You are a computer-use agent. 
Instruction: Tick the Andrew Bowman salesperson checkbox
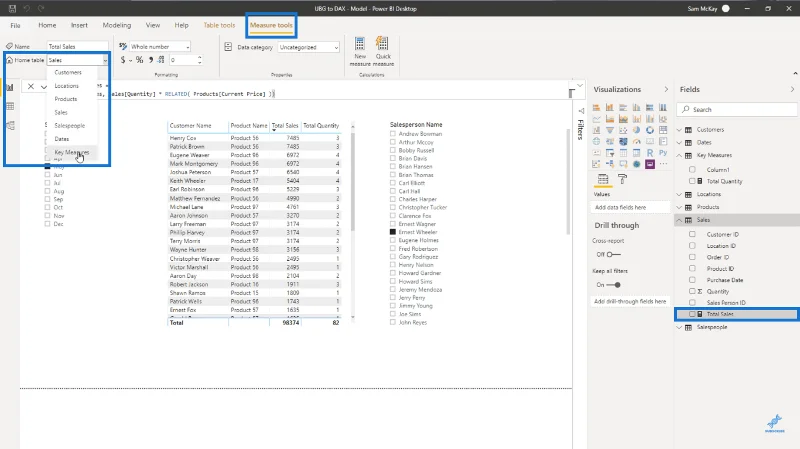393,134
